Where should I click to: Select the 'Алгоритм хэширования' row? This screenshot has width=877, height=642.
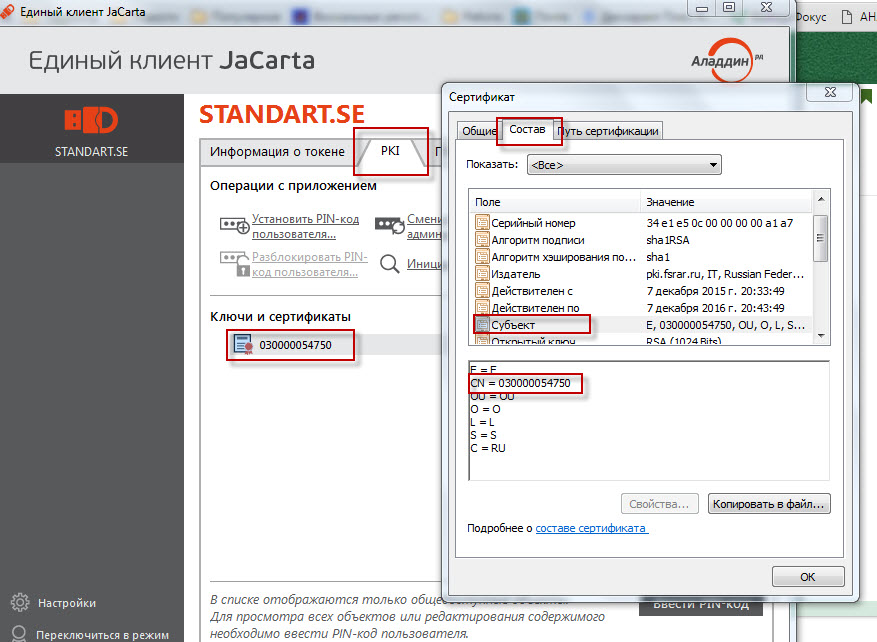pos(642,257)
